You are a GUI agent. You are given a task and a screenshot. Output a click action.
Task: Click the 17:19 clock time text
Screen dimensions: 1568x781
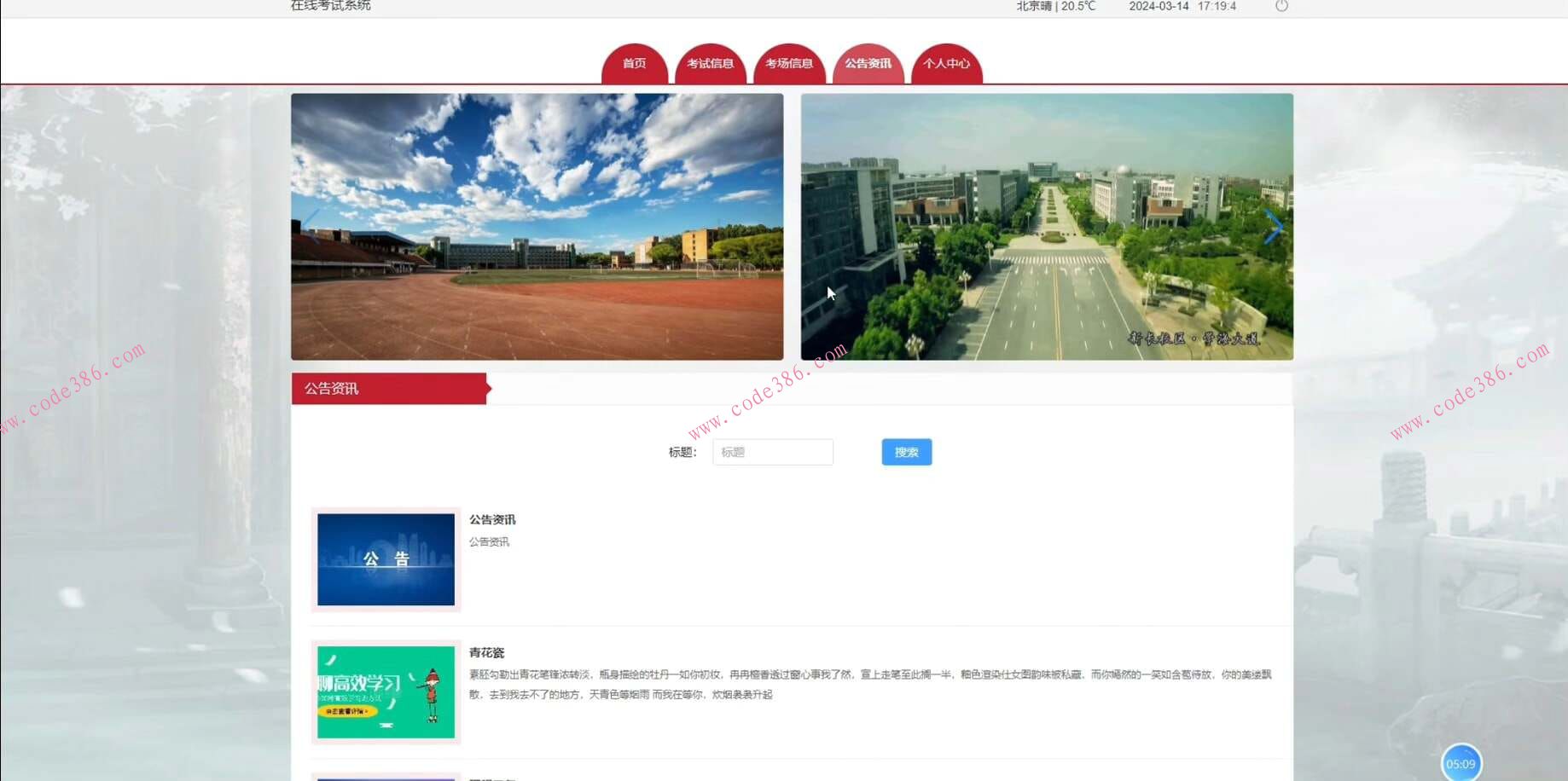tap(1217, 6)
